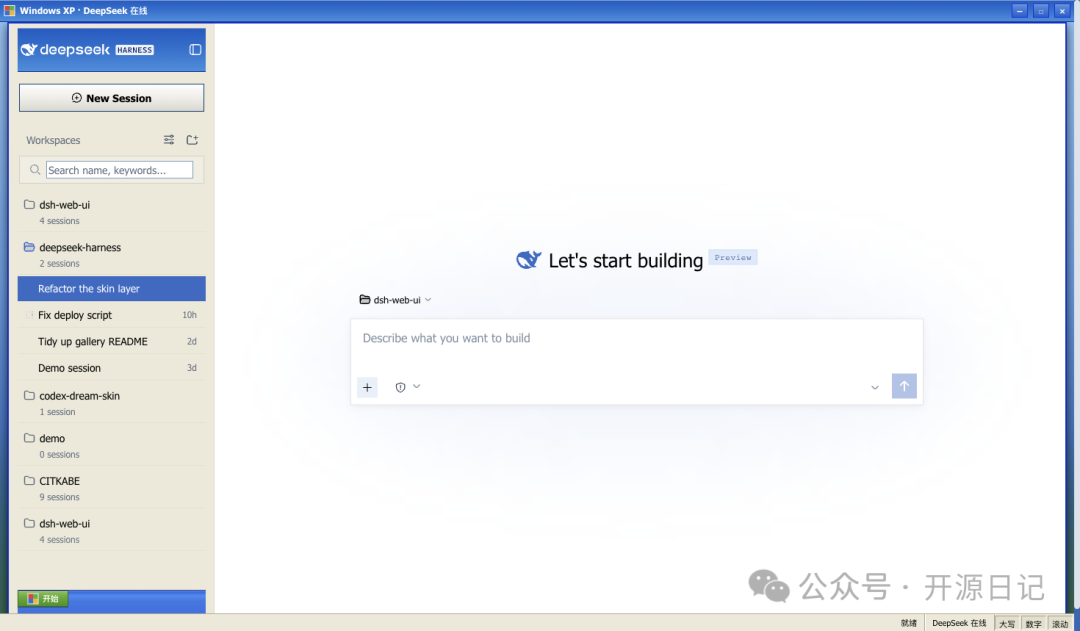Screen dimensions: 1080x631
Task: Click the Preview badge
Action: (x=733, y=257)
